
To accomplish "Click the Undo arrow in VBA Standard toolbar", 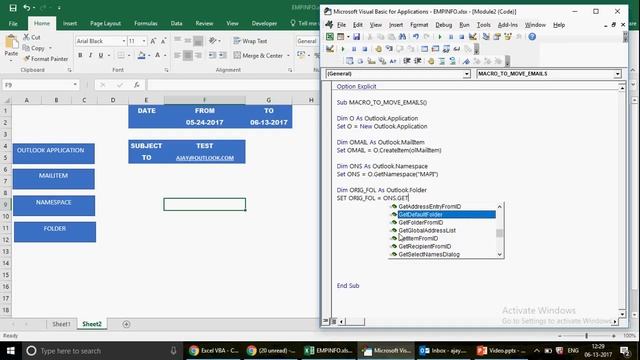I will click(416, 37).
